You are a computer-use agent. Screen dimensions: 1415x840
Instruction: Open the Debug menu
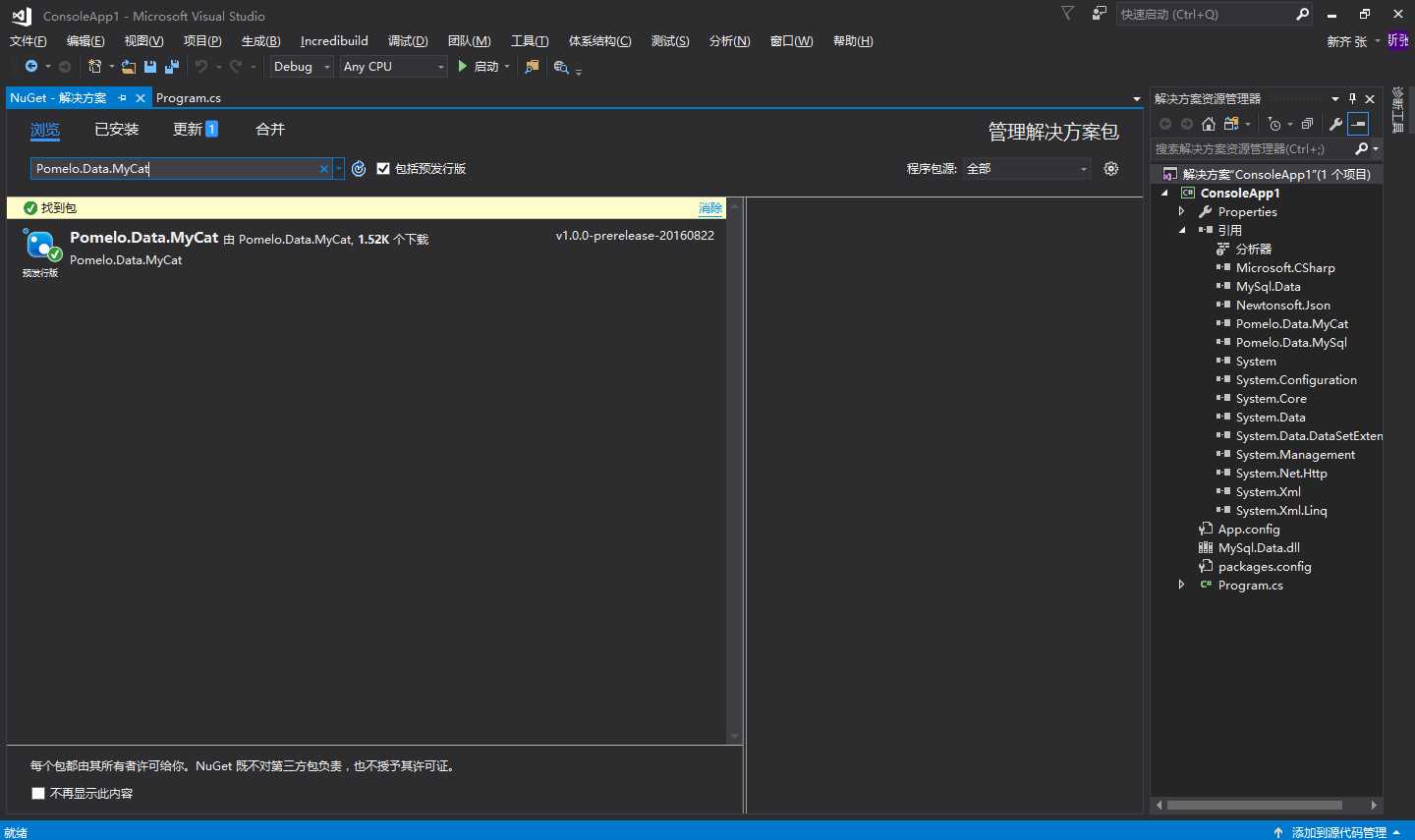tap(408, 41)
